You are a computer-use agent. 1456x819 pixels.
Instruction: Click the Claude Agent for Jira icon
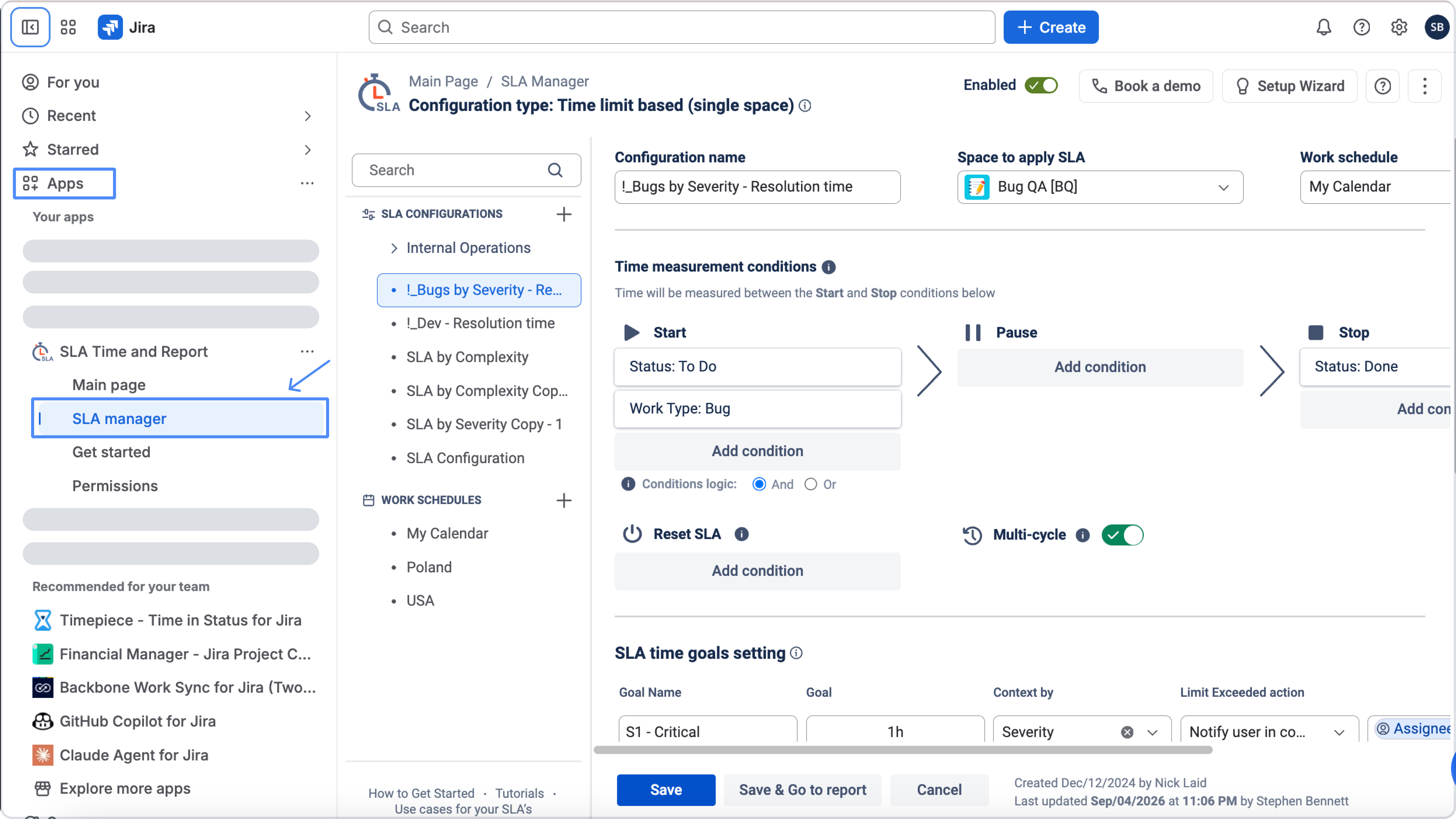43,755
